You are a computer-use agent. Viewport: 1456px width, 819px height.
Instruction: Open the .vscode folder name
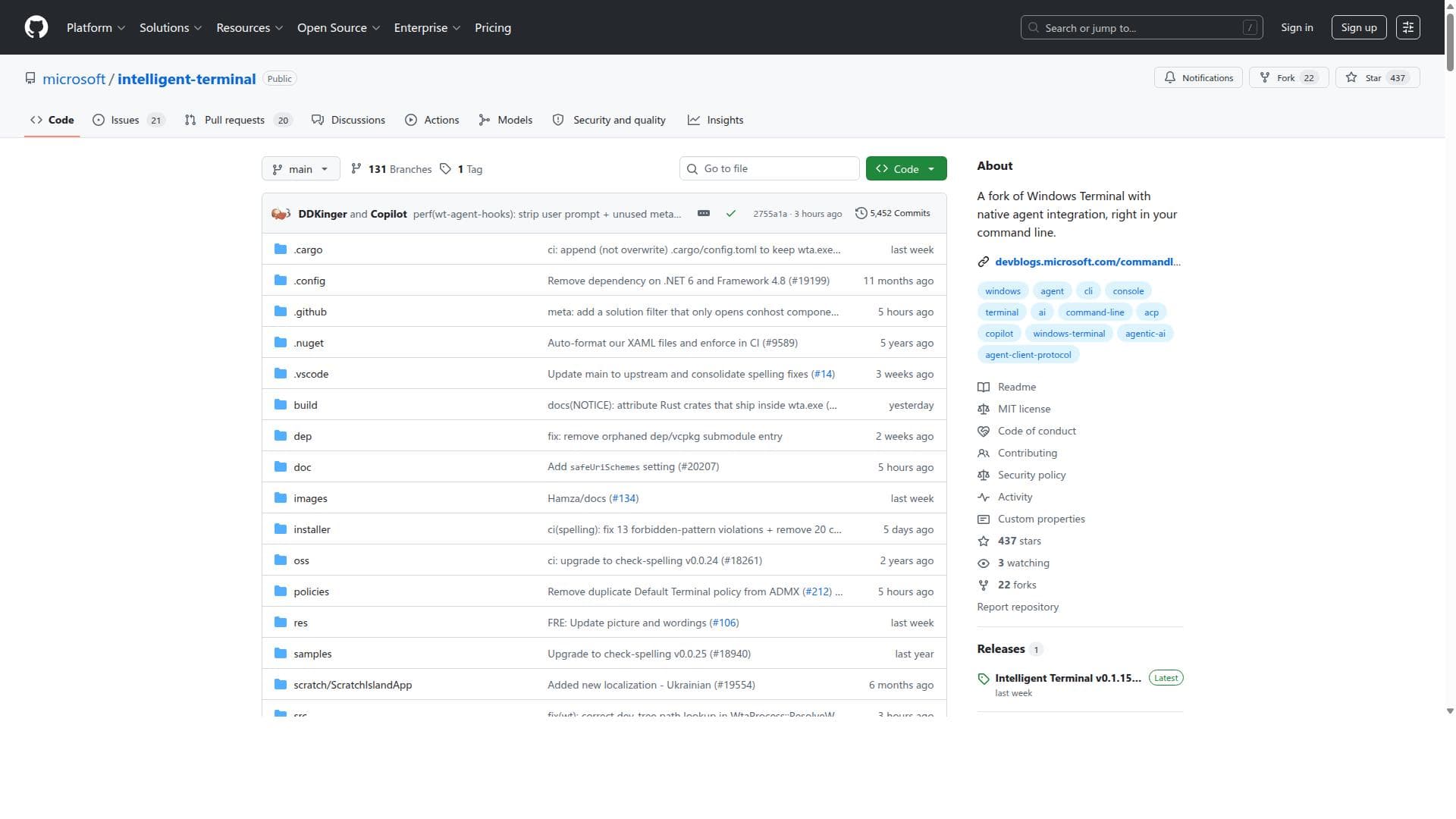click(x=311, y=374)
